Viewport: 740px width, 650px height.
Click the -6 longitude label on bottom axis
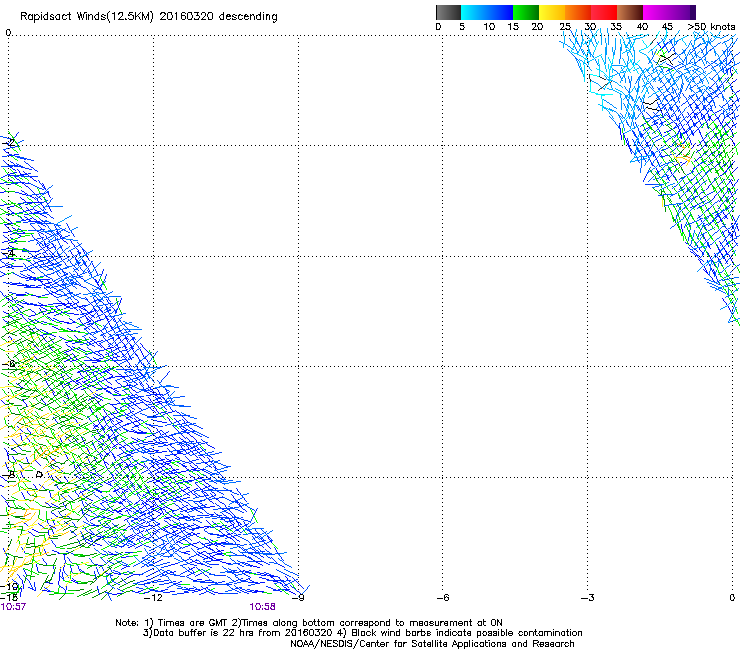[442, 598]
